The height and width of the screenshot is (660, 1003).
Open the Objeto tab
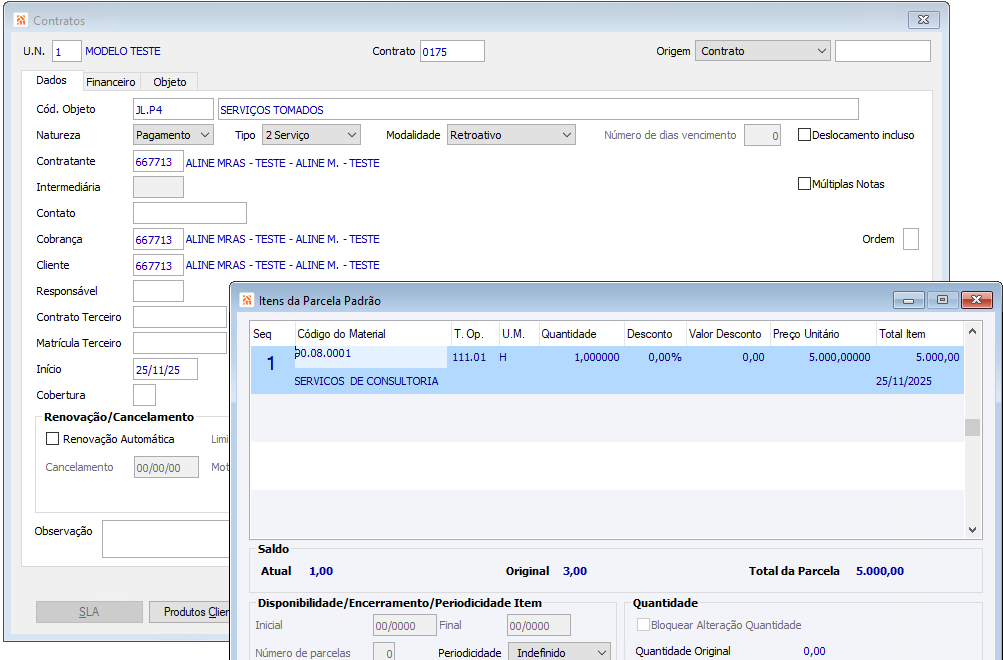coord(169,82)
